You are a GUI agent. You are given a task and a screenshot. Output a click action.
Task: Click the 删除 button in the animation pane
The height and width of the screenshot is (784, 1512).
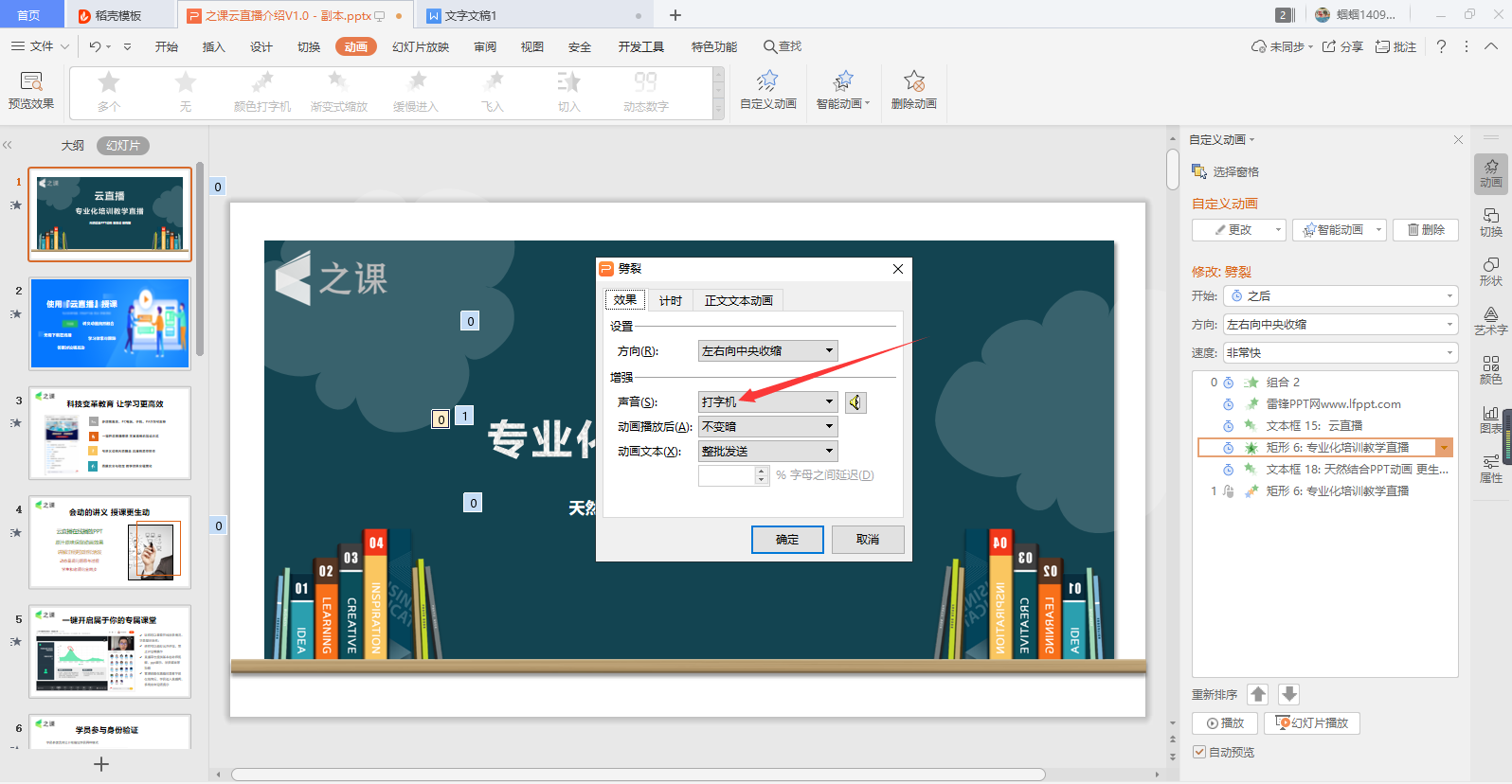(1426, 230)
